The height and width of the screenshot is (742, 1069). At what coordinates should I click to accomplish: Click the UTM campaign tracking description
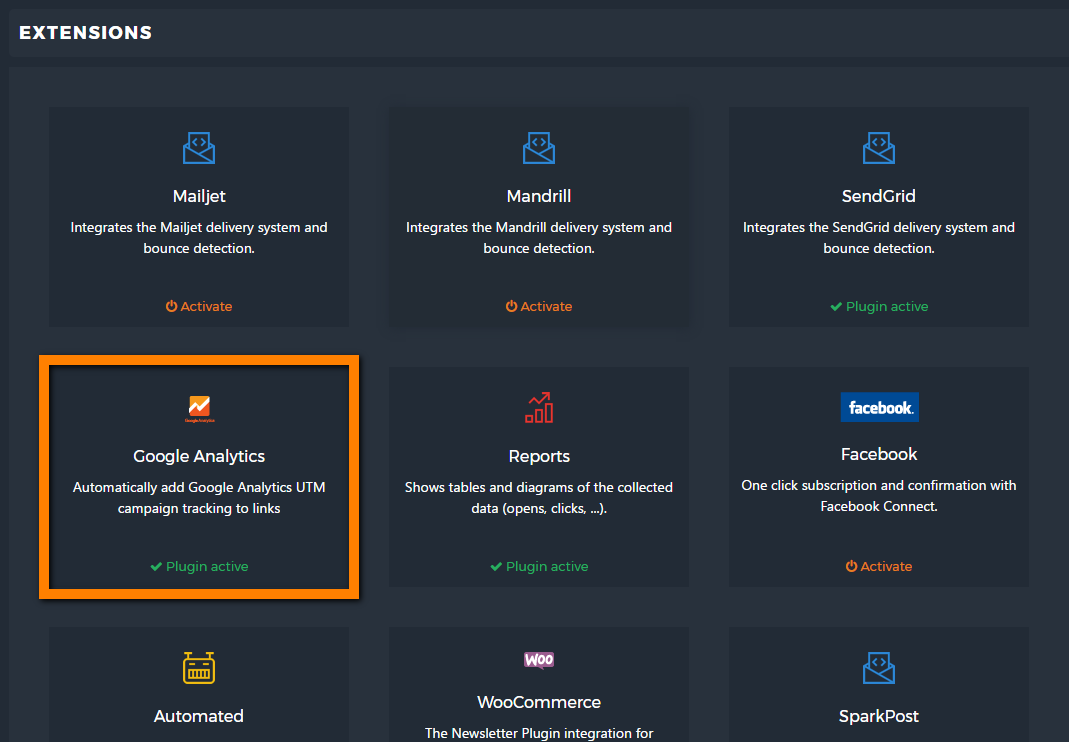198,498
